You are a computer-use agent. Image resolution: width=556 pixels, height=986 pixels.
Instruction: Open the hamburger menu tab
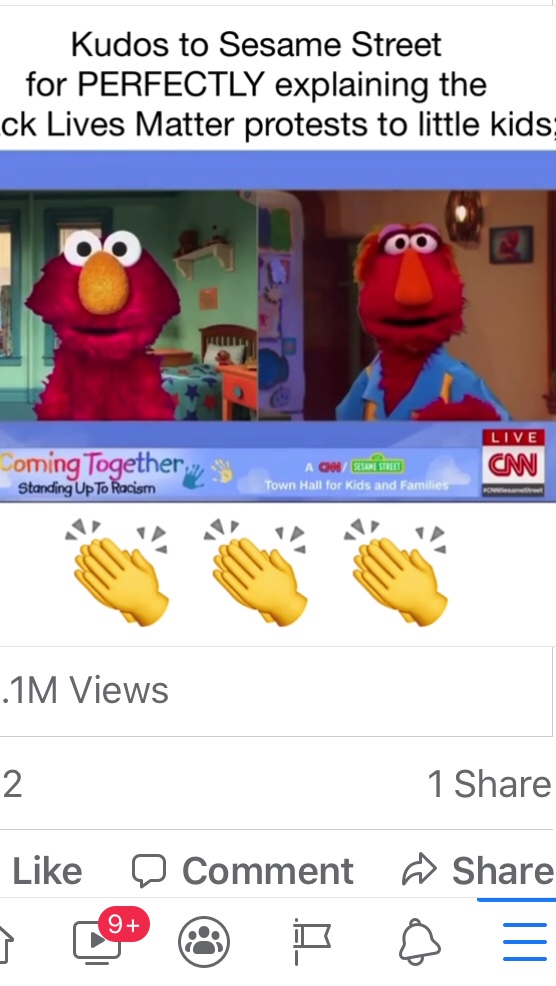(x=525, y=941)
